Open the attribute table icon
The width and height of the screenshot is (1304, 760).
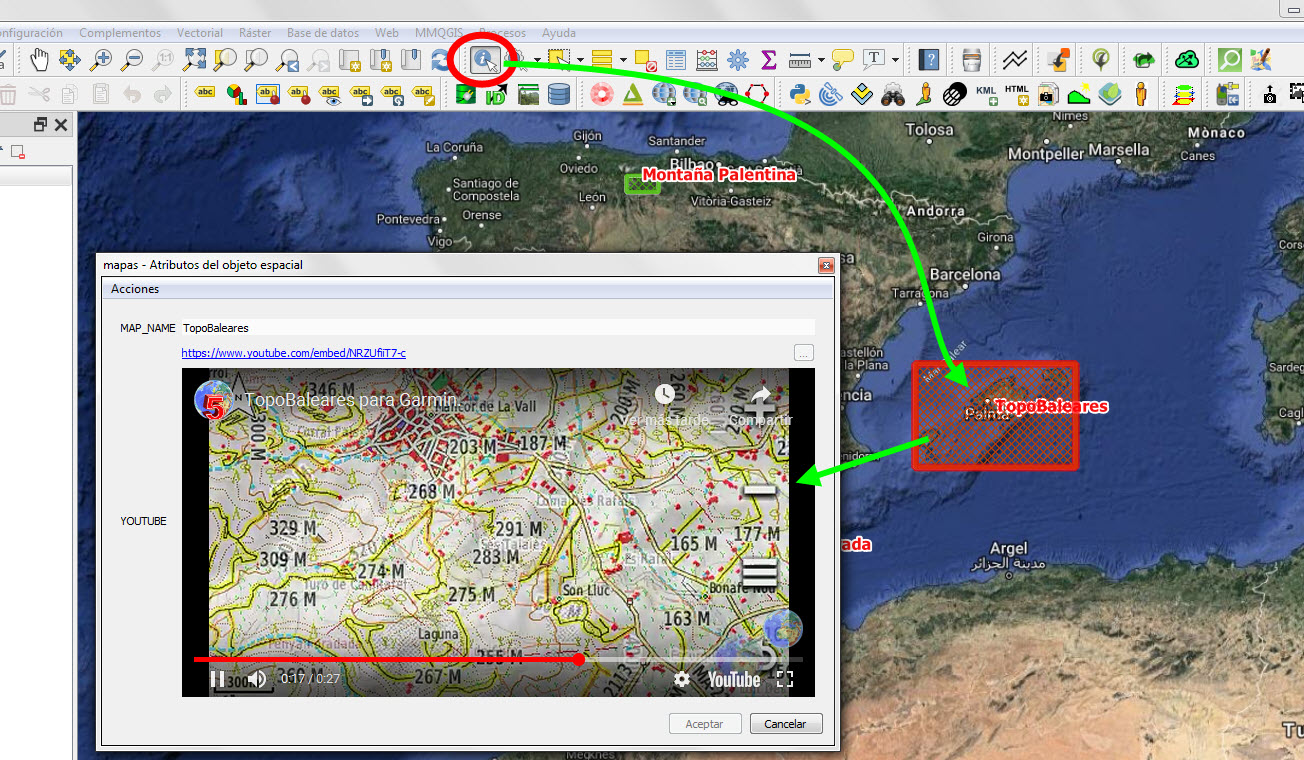point(676,60)
